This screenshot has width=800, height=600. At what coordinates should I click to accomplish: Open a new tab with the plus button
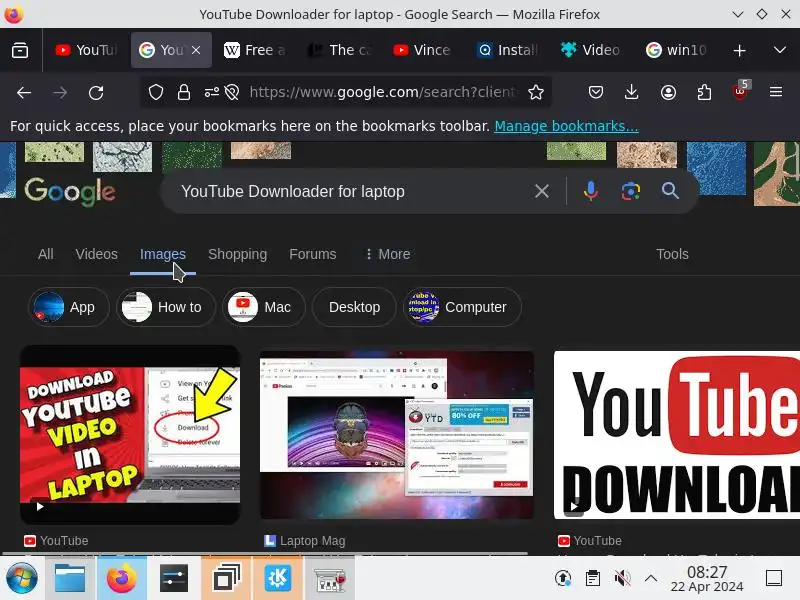coord(739,50)
